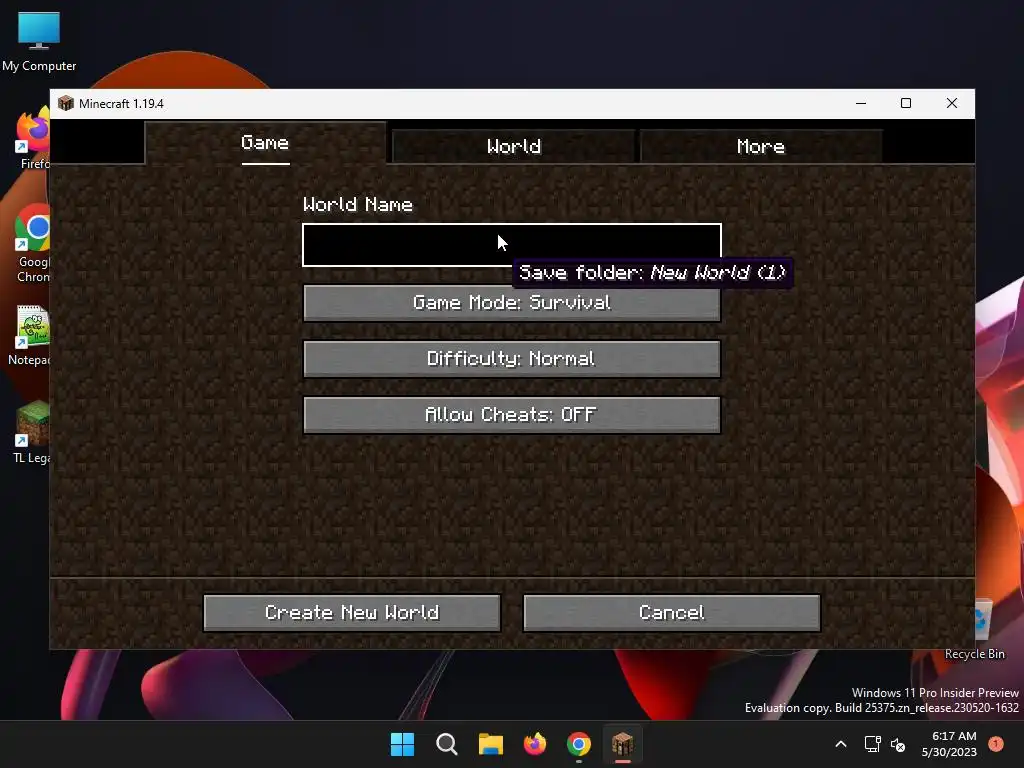
Task: Maximize the Minecraft 1.19.4 window
Action: (x=906, y=103)
